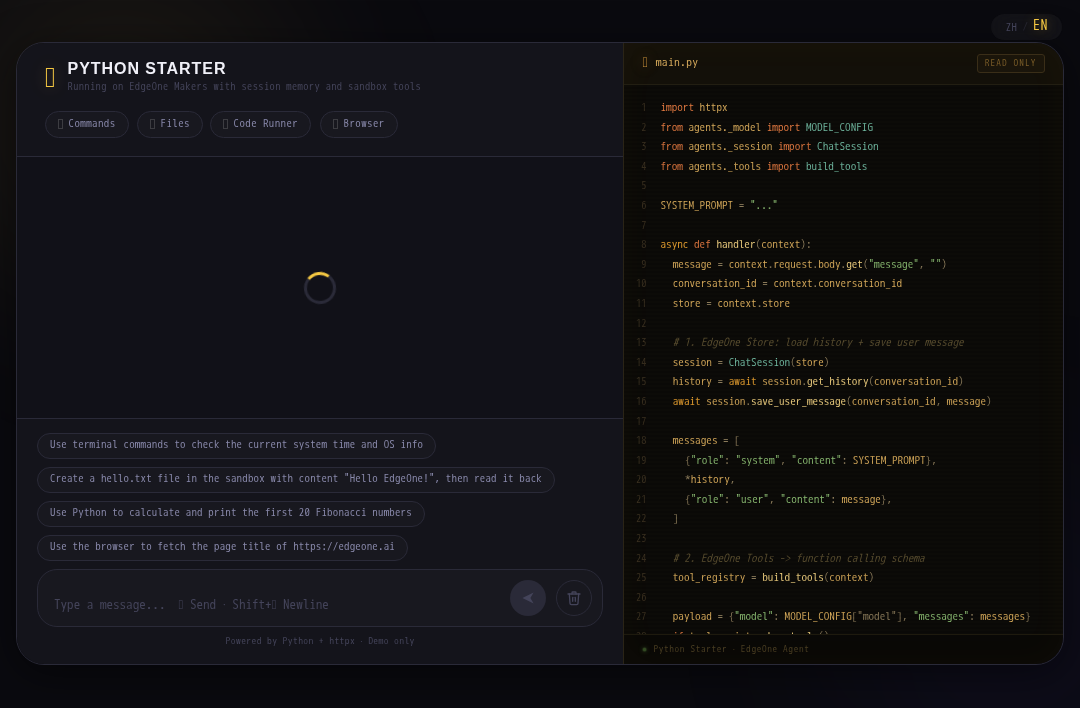Viewport: 1080px width, 708px height.
Task: Click the Powered by Python + httpx footer
Action: click(320, 641)
